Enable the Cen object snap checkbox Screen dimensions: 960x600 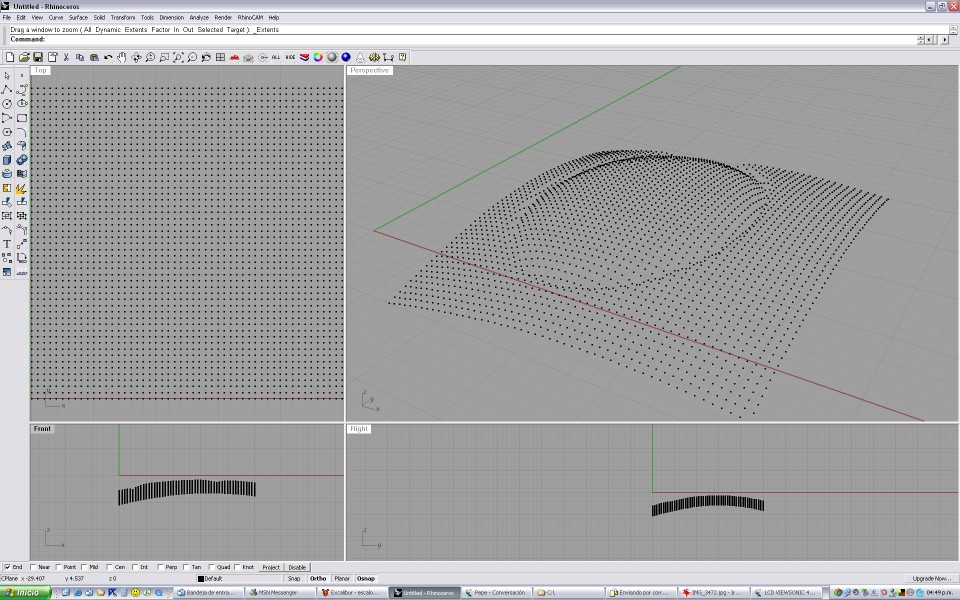click(110, 567)
